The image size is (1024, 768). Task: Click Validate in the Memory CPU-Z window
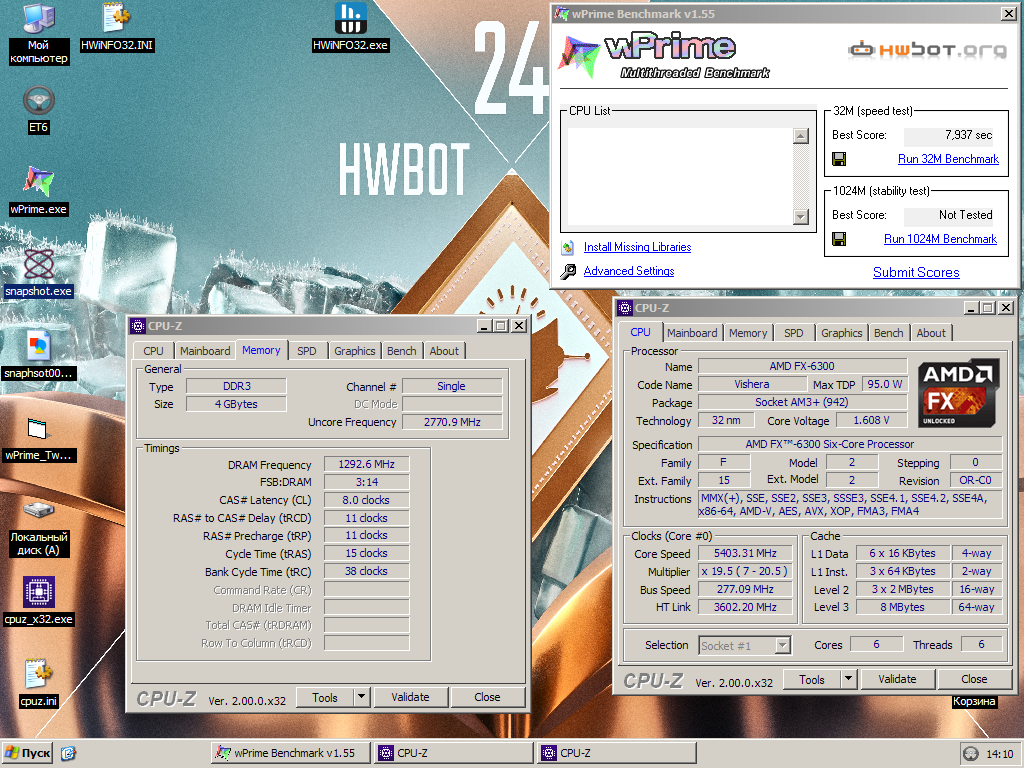coord(410,697)
